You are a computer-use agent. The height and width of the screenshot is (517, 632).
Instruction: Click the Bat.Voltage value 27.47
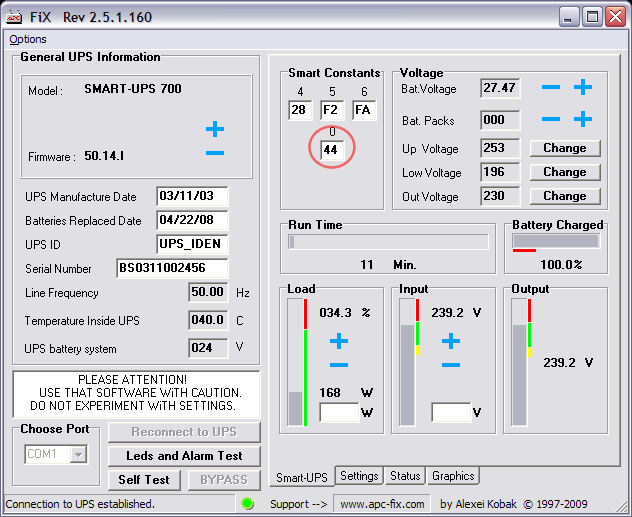coord(500,88)
